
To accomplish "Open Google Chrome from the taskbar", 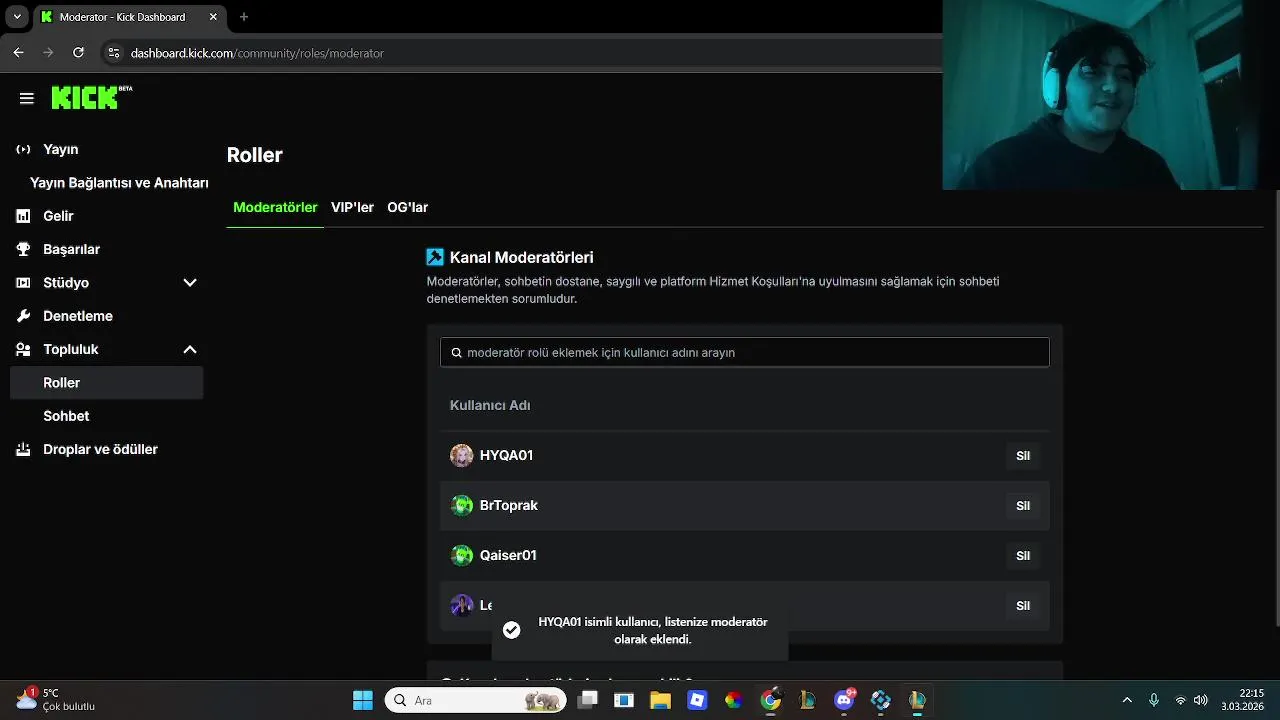I will click(770, 700).
